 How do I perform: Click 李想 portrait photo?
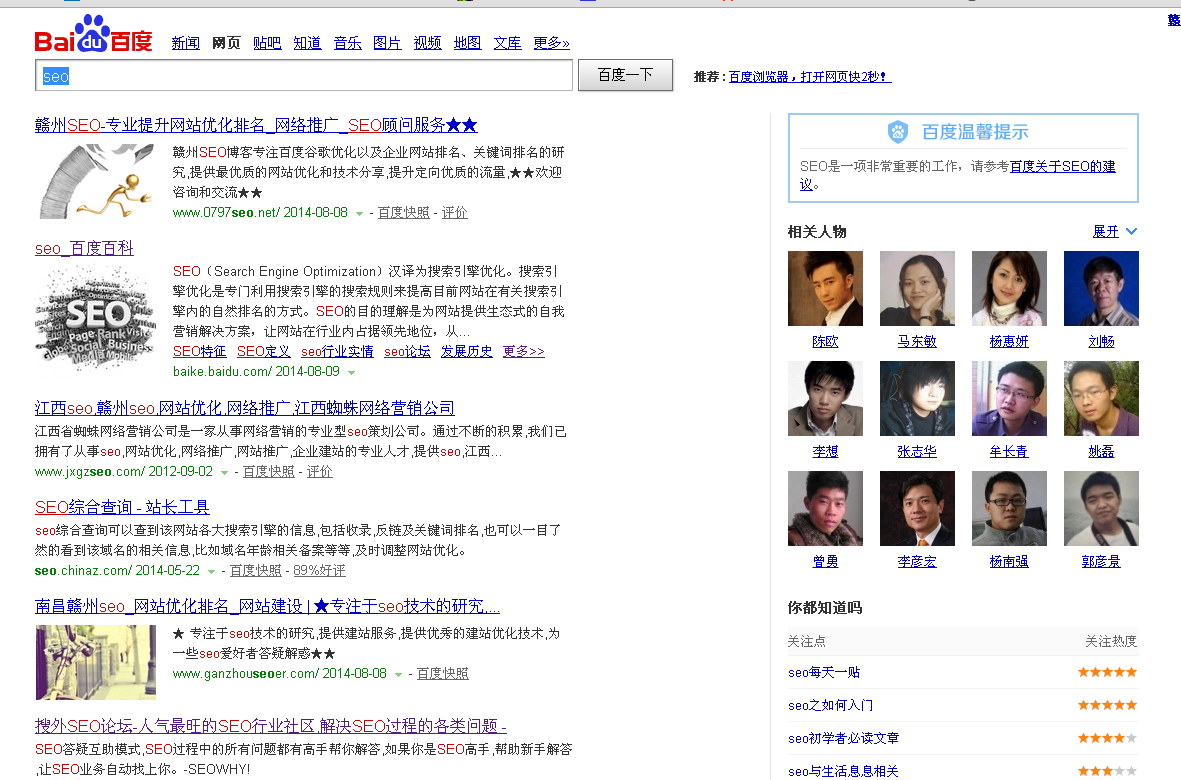pyautogui.click(x=825, y=398)
